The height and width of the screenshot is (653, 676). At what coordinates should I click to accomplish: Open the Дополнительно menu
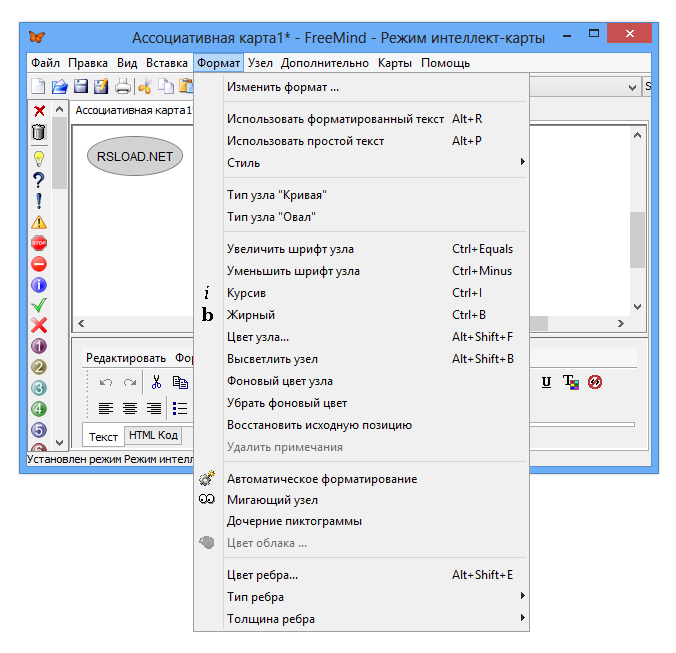coord(325,63)
